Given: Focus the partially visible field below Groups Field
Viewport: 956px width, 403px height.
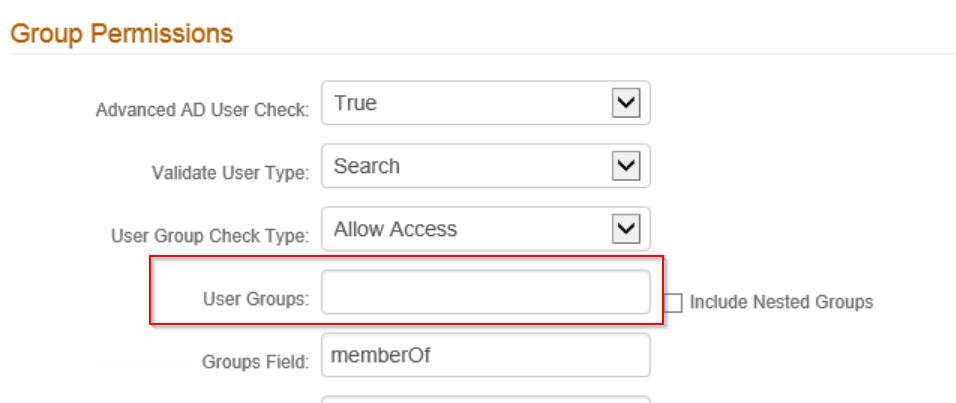Looking at the screenshot, I should pyautogui.click(x=486, y=399).
